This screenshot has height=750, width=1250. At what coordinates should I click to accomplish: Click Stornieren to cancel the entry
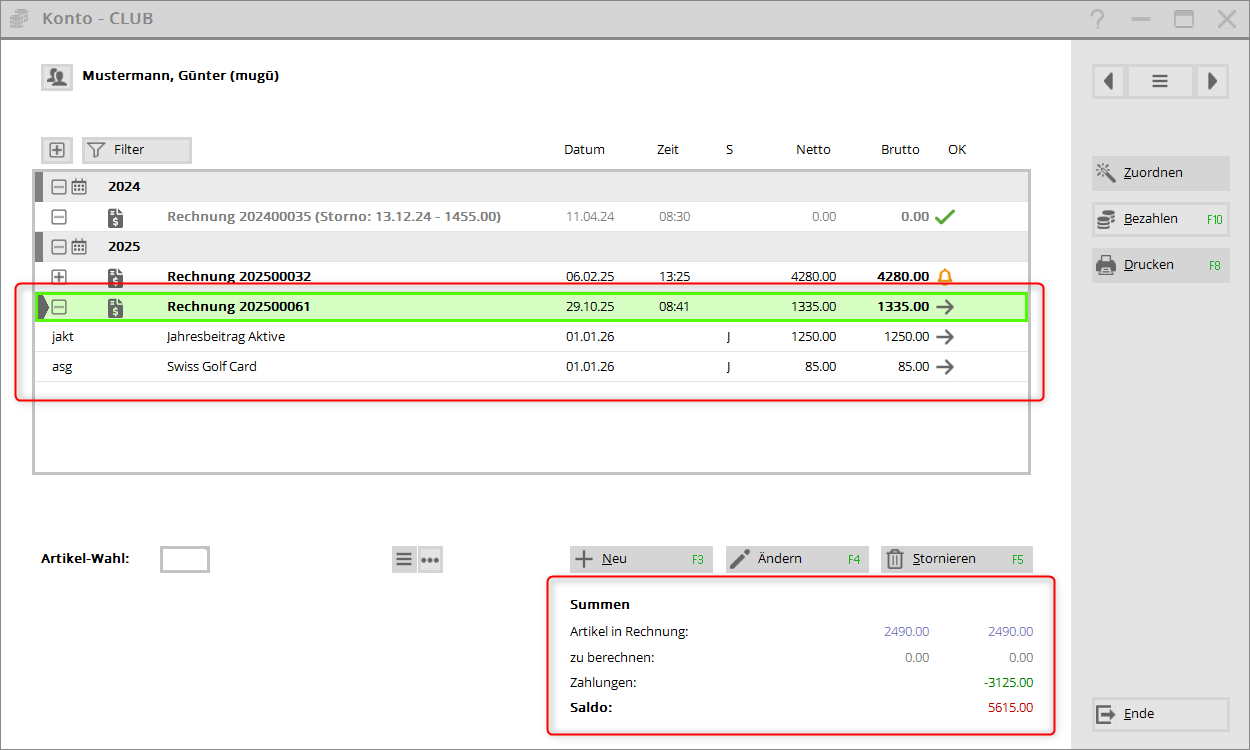956,559
